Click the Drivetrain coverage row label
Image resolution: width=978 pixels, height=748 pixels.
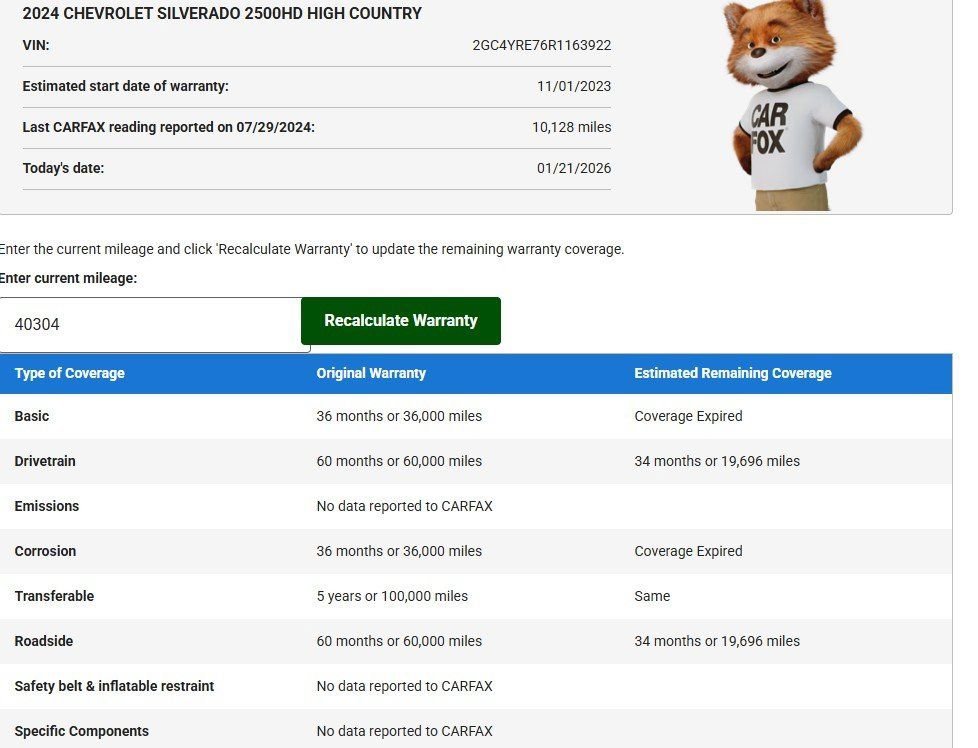45,461
